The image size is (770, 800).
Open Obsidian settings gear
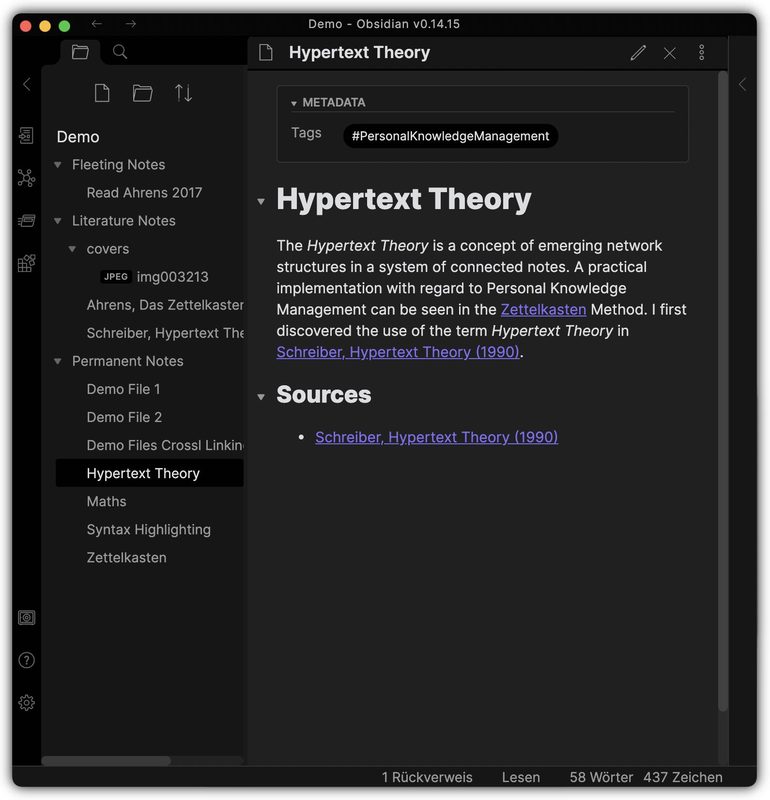tap(27, 703)
